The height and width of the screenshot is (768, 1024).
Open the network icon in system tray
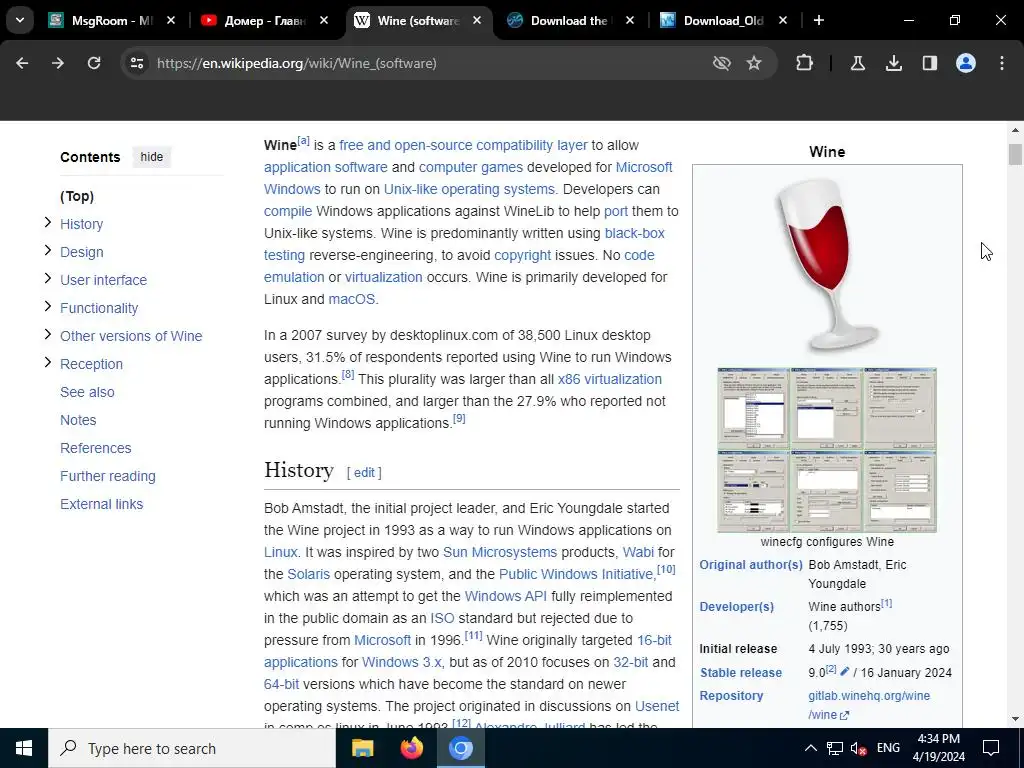835,748
